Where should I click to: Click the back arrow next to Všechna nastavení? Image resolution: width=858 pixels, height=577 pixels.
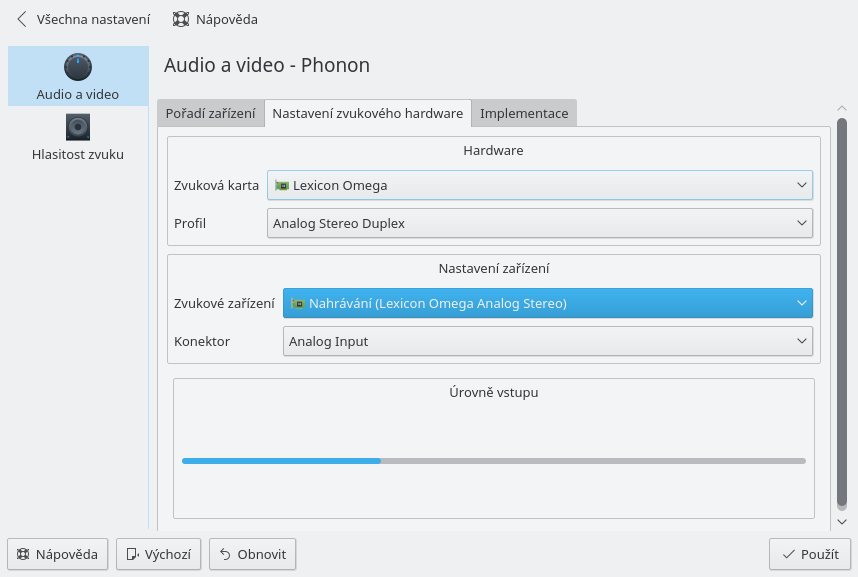pyautogui.click(x=22, y=19)
